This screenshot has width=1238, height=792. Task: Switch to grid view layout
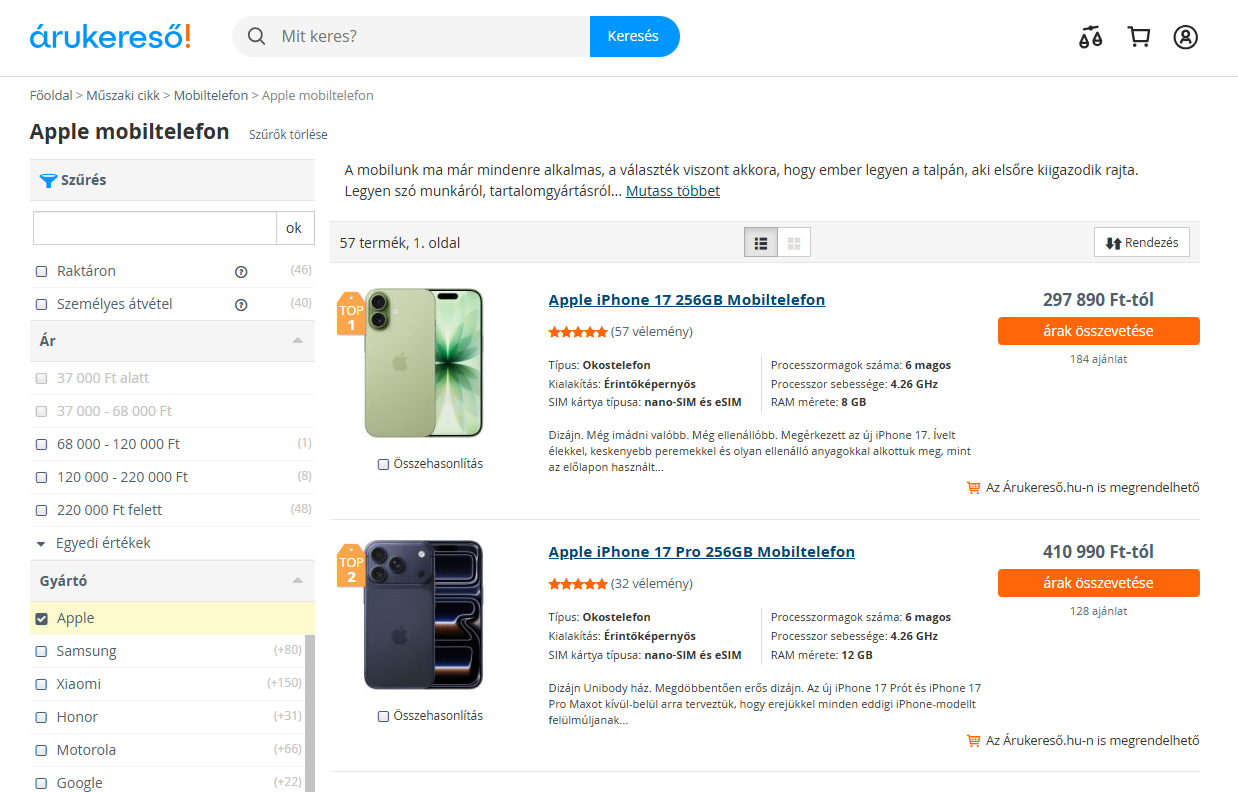tap(794, 243)
